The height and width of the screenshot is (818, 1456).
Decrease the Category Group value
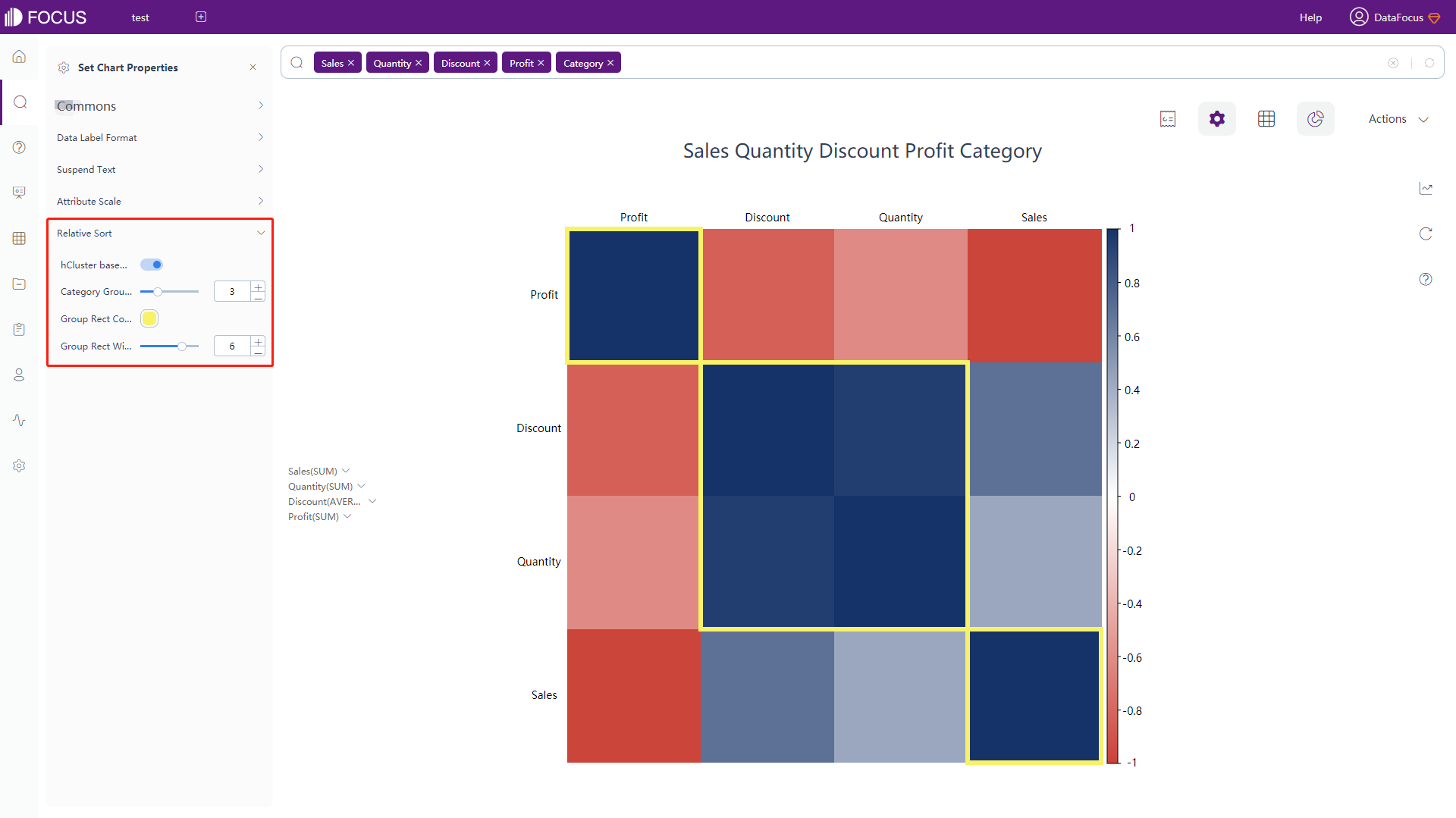point(258,297)
